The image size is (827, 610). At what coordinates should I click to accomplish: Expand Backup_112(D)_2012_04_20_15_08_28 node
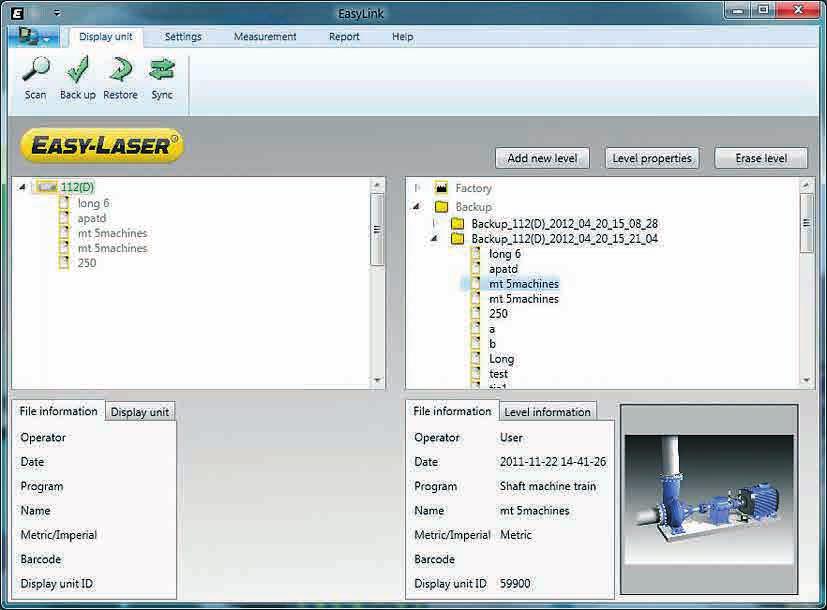click(x=434, y=224)
